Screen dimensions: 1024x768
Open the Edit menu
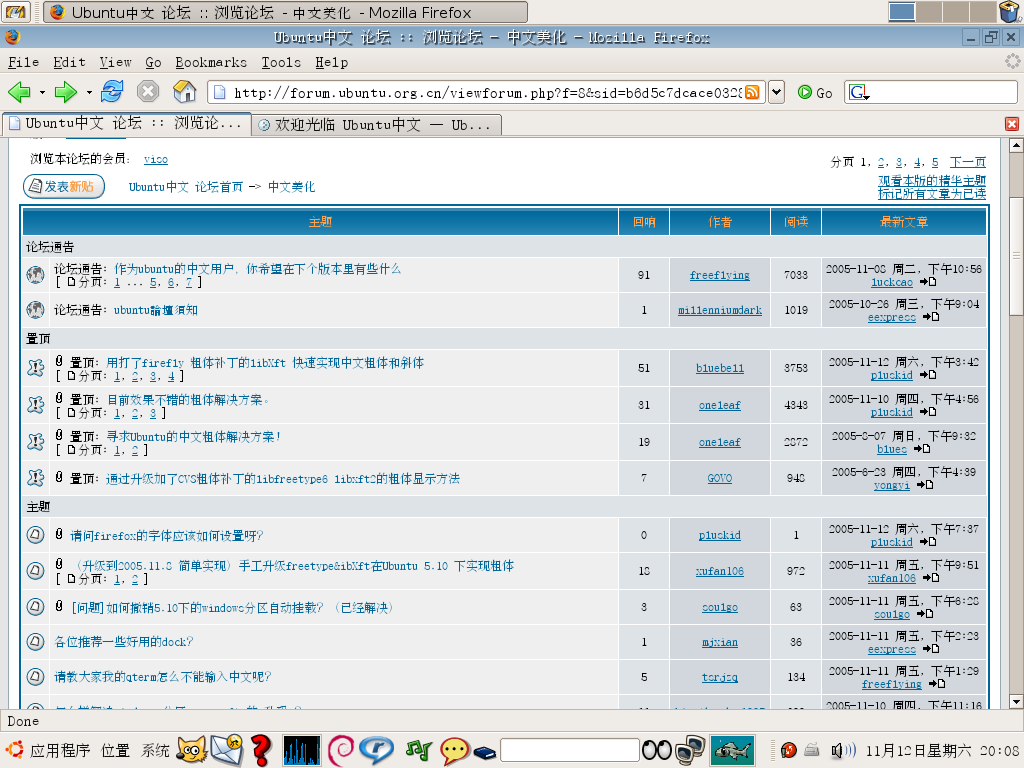[69, 62]
